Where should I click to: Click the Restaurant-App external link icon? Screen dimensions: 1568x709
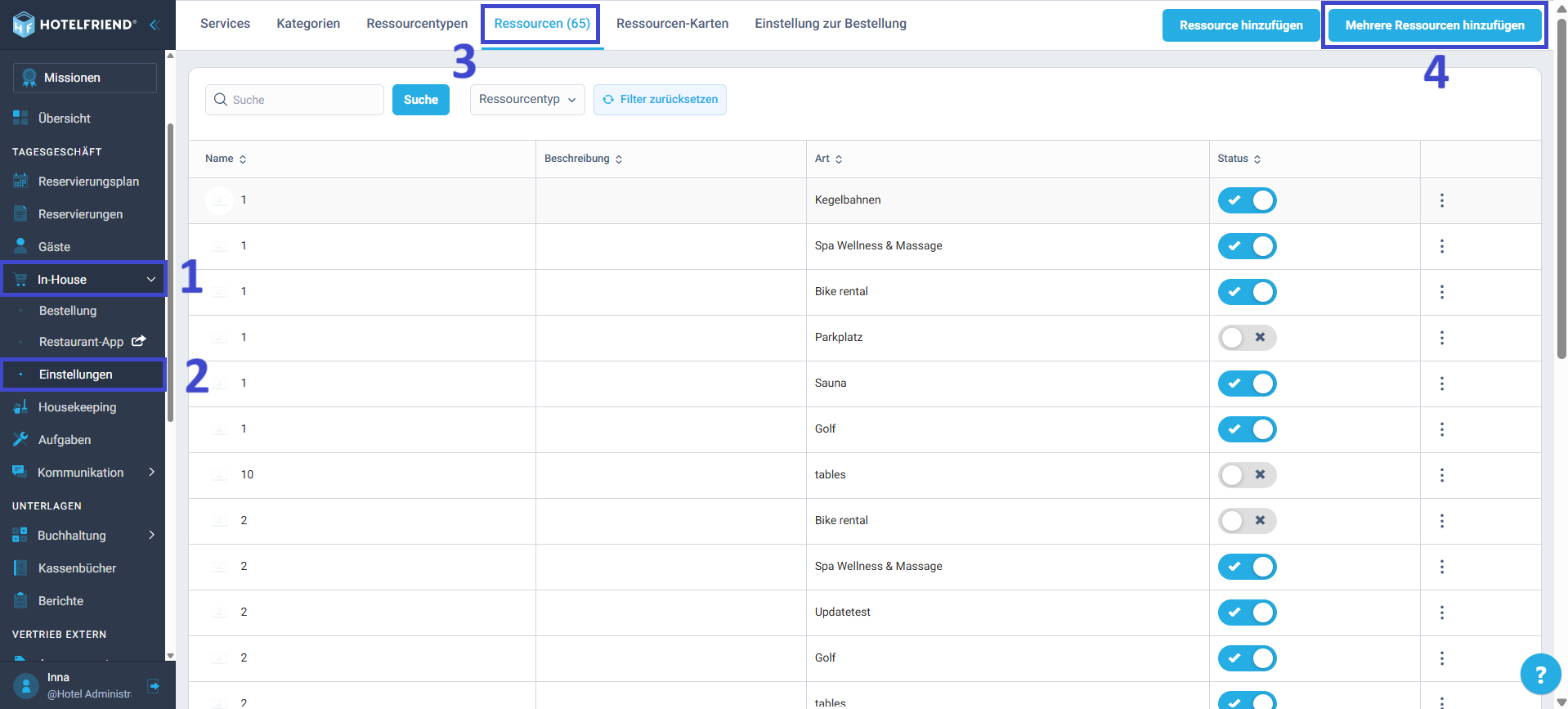[139, 341]
